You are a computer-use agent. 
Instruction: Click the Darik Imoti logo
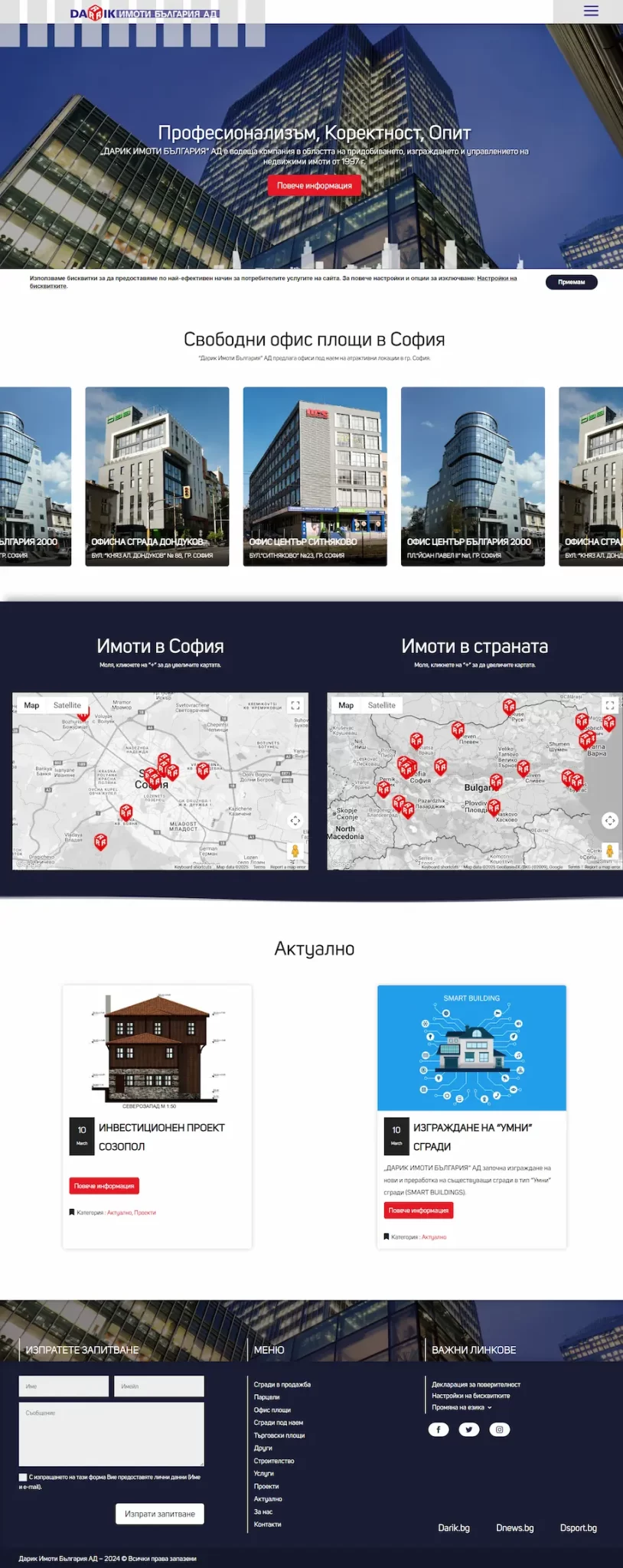pyautogui.click(x=144, y=13)
